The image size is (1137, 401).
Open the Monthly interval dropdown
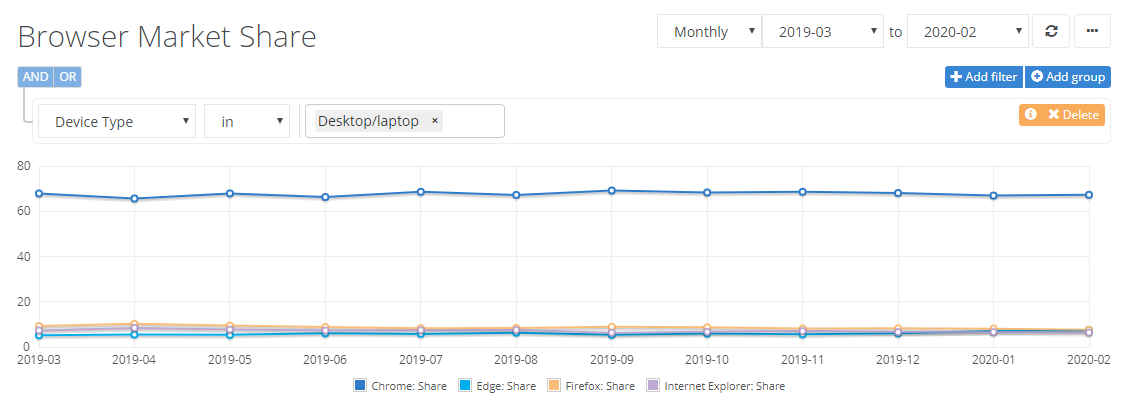coord(709,31)
